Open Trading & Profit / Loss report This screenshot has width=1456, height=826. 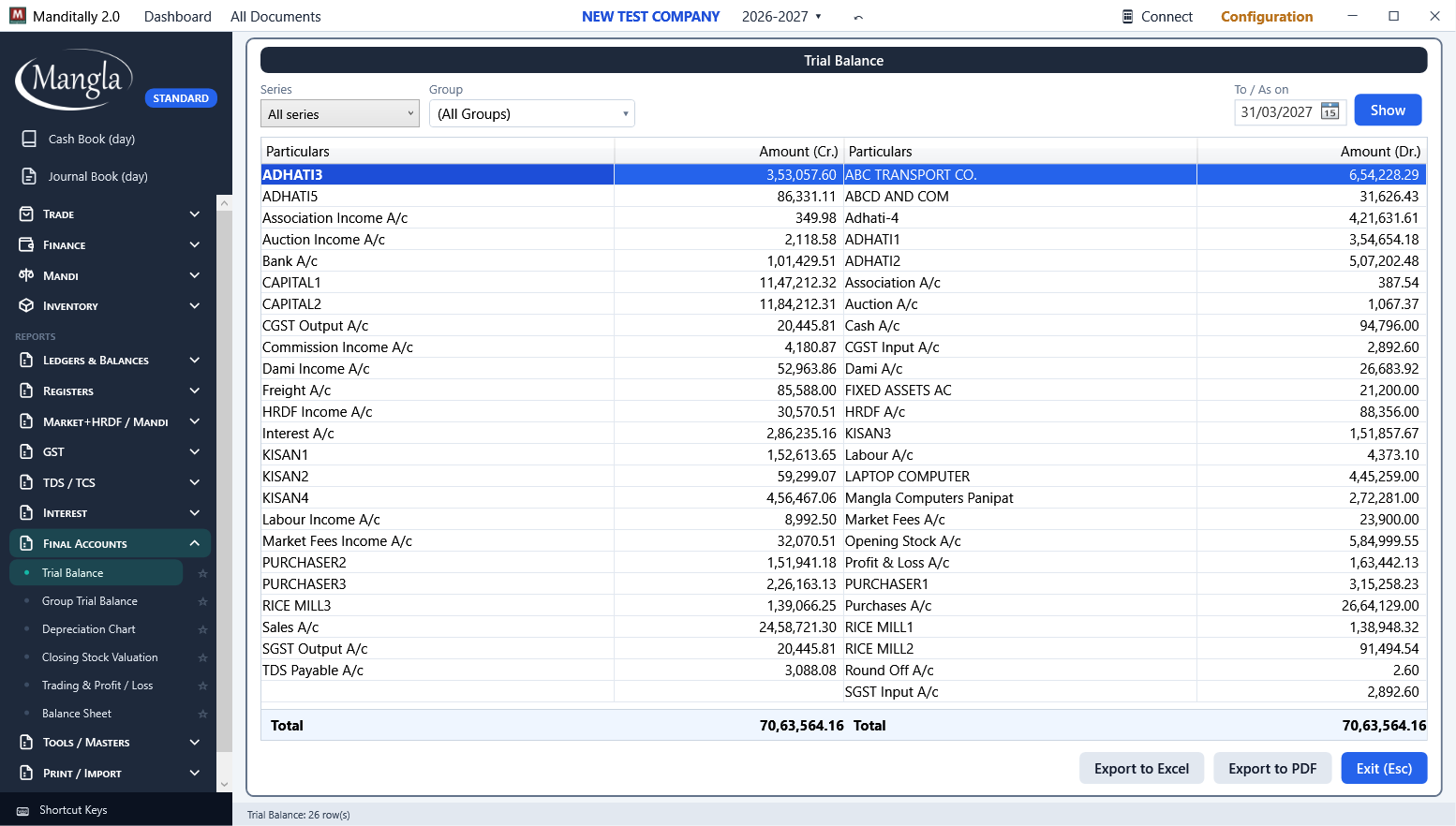97,686
